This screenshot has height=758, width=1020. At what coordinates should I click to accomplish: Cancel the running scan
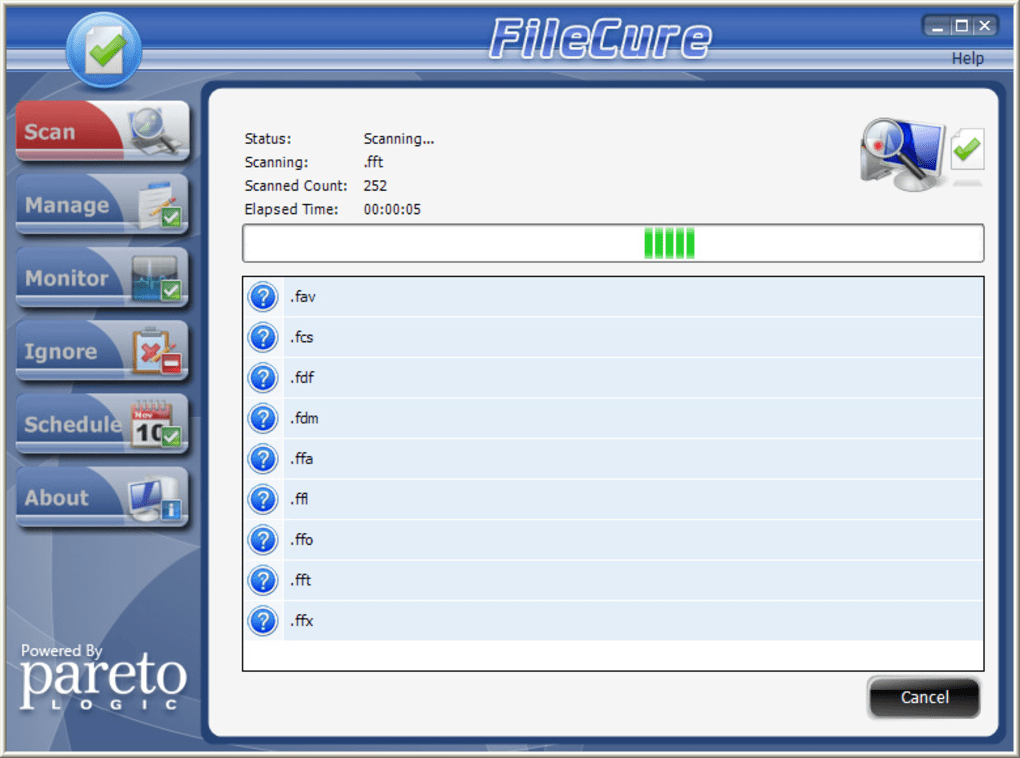[924, 697]
